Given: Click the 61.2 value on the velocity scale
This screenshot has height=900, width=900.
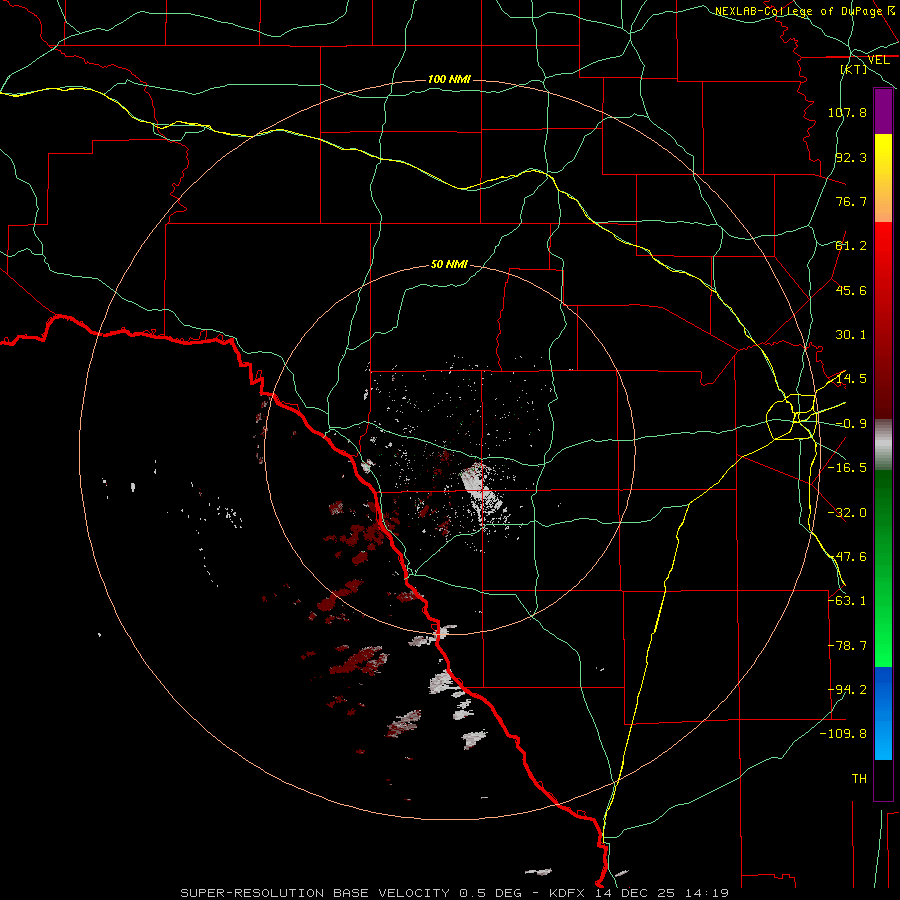Looking at the screenshot, I should pyautogui.click(x=851, y=246).
